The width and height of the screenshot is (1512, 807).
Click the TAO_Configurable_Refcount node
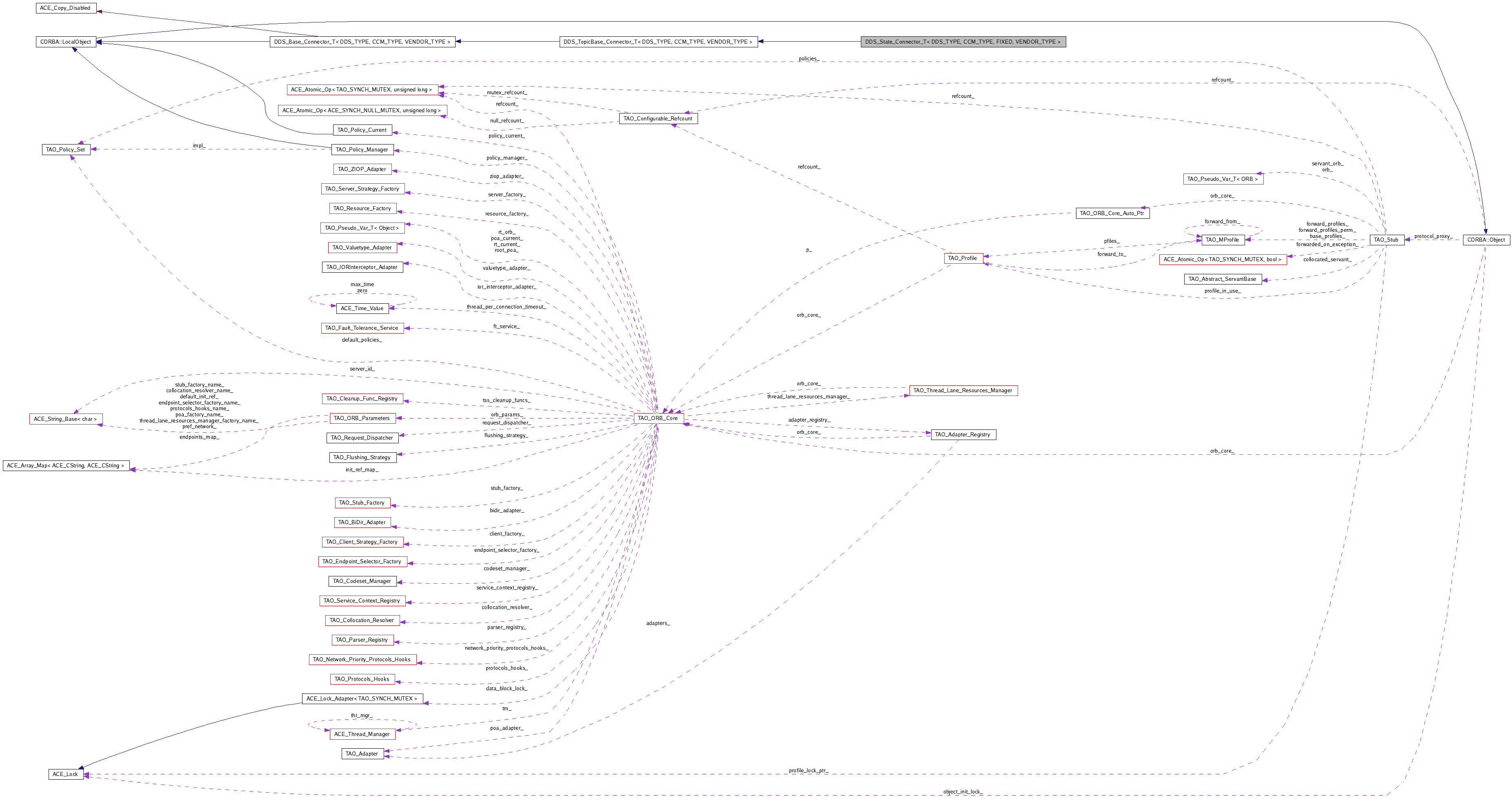pyautogui.click(x=658, y=118)
